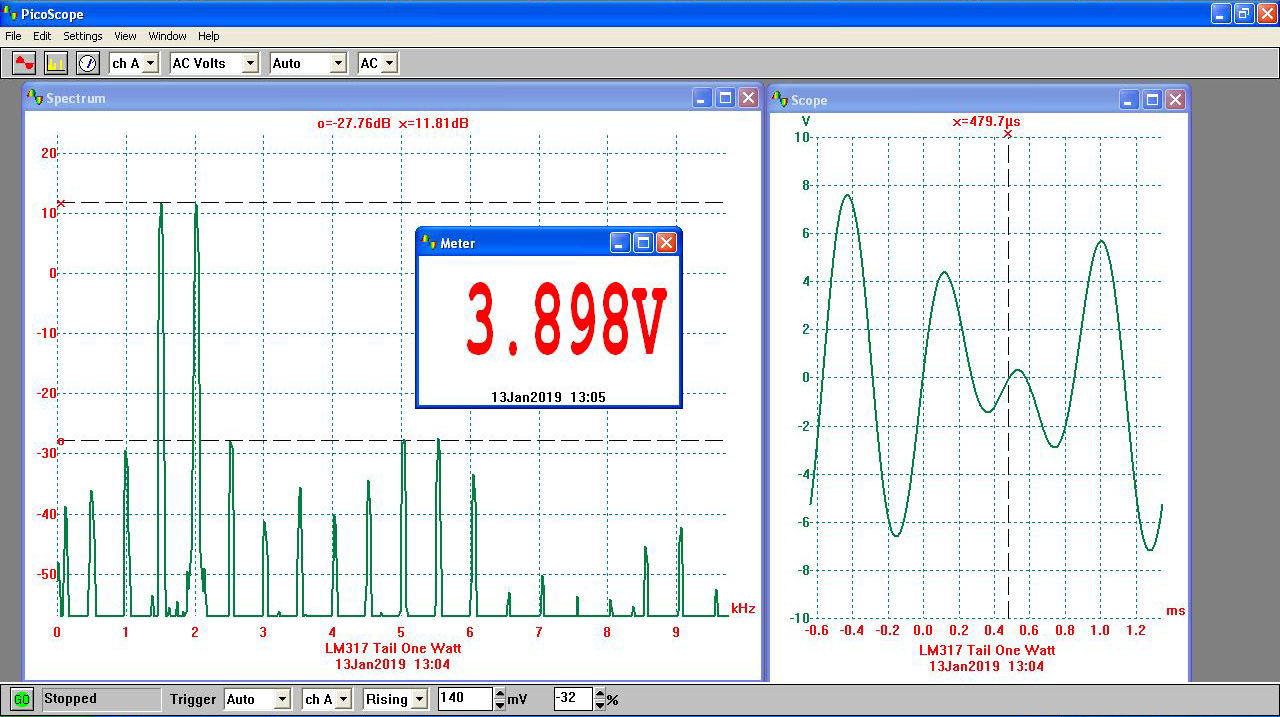
Task: Click the Spectrum window title icon
Action: [36, 98]
